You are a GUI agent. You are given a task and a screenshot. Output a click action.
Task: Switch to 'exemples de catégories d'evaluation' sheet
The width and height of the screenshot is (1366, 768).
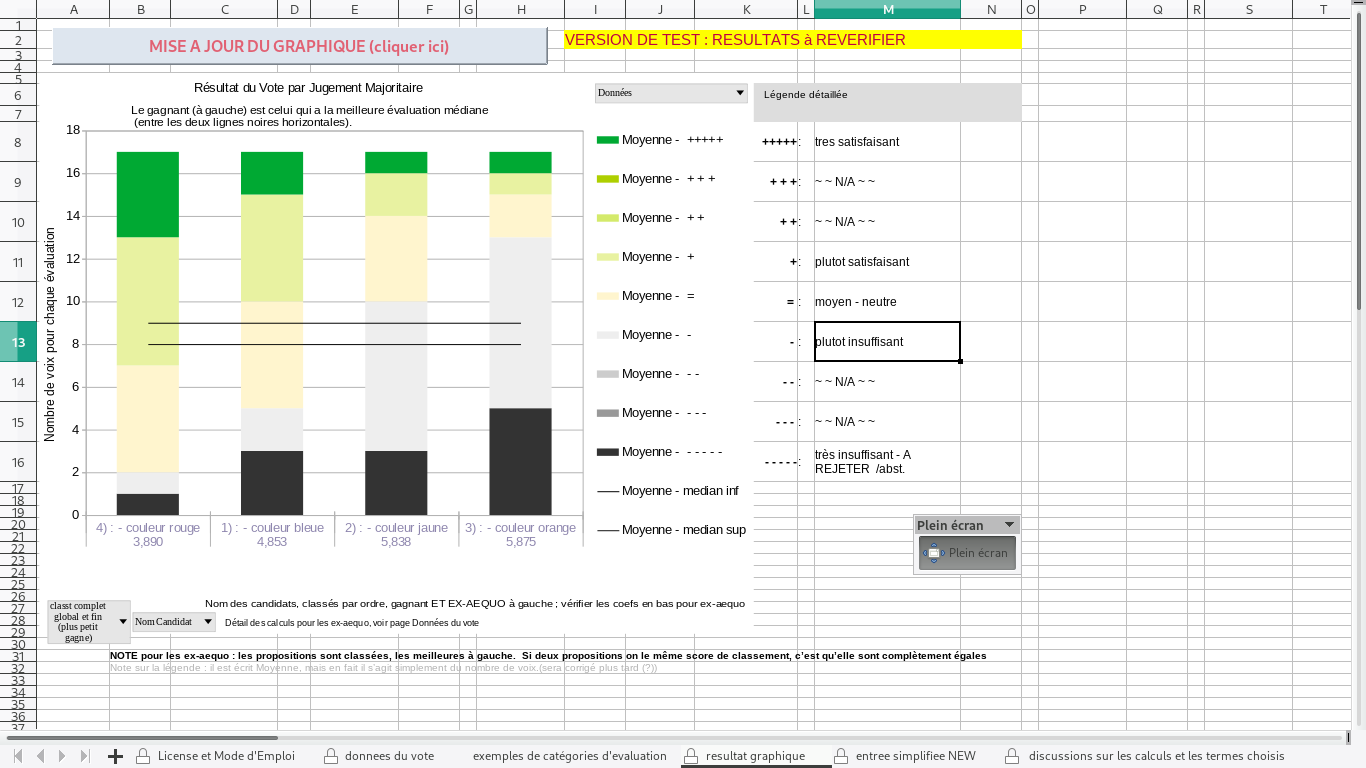[569, 756]
